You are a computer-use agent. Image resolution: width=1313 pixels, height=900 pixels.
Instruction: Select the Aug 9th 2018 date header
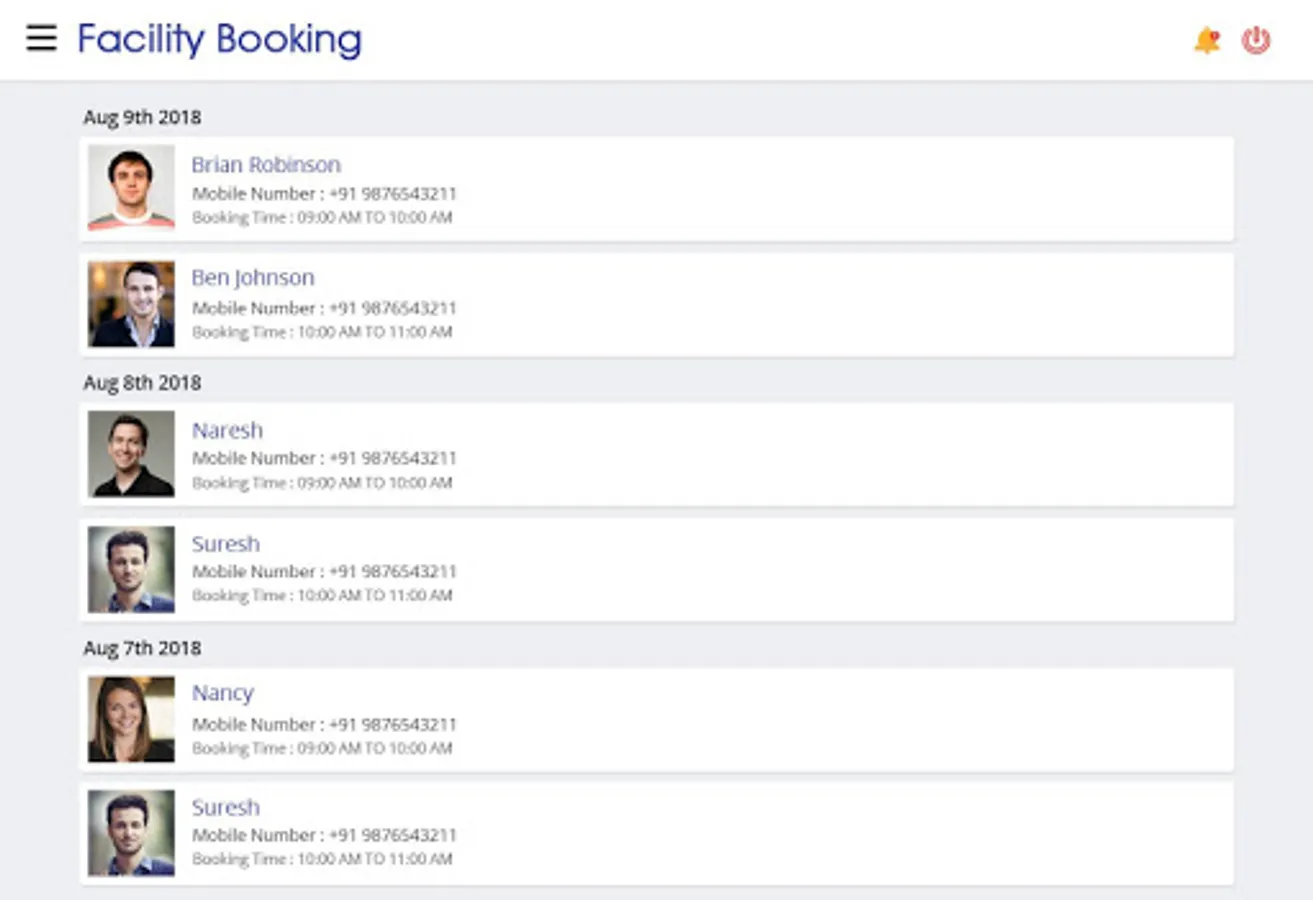pos(142,117)
